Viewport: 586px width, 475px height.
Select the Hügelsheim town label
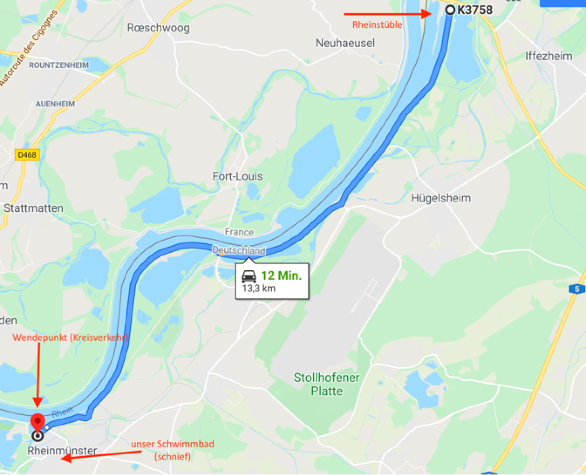coord(441,198)
